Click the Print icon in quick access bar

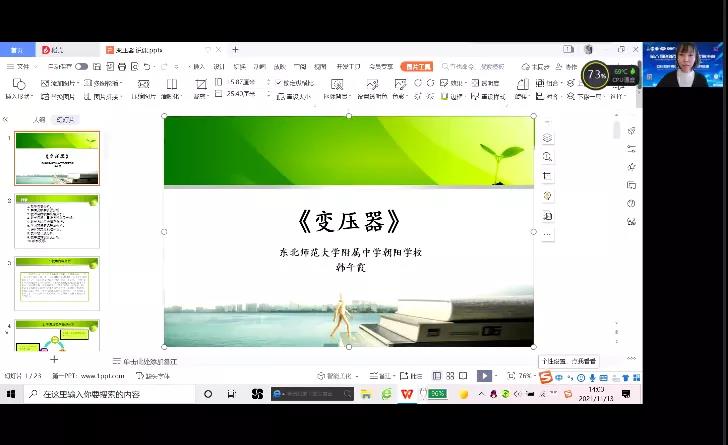point(122,67)
